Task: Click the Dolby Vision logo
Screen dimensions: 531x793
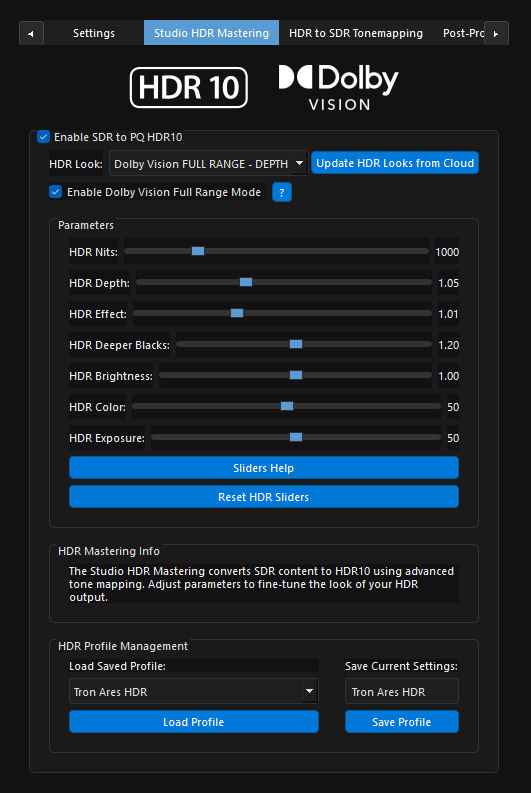Action: (x=338, y=87)
